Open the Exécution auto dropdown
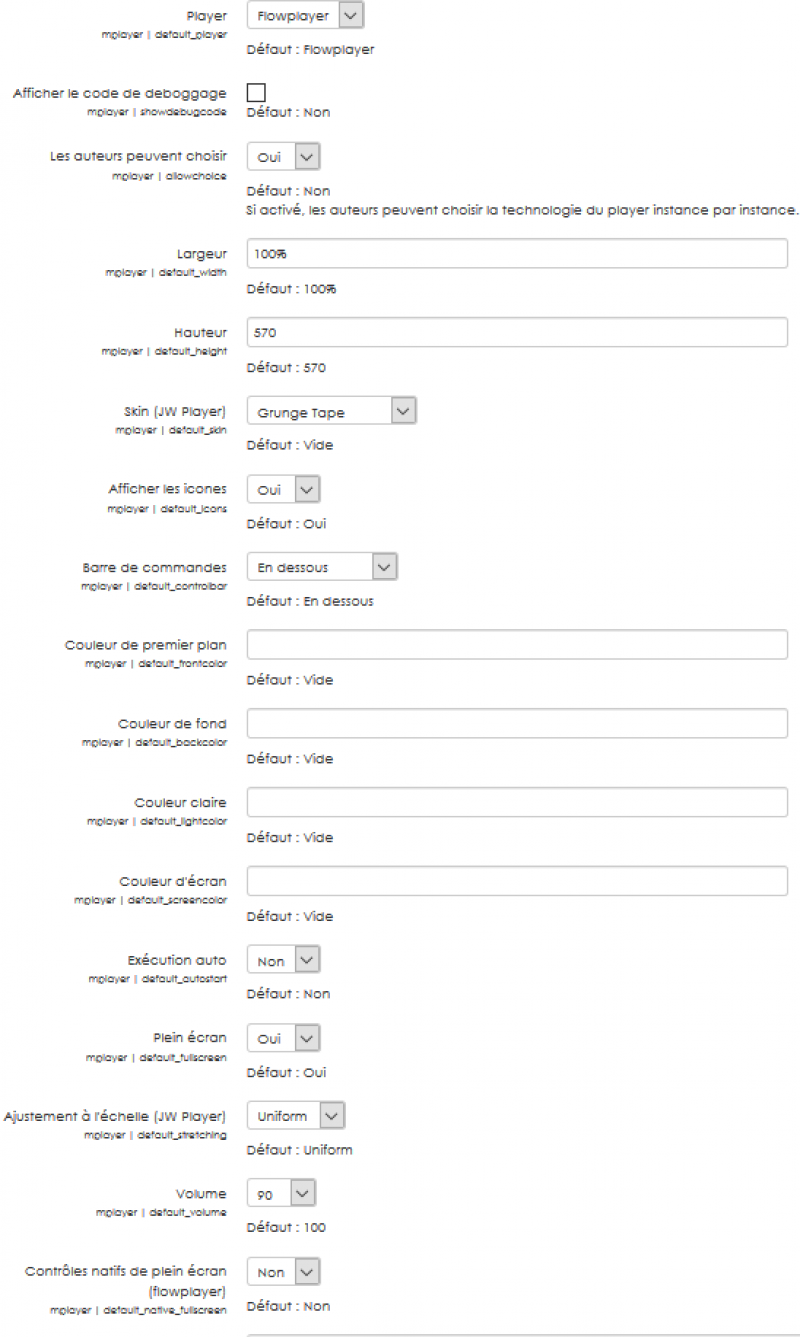 tap(283, 960)
